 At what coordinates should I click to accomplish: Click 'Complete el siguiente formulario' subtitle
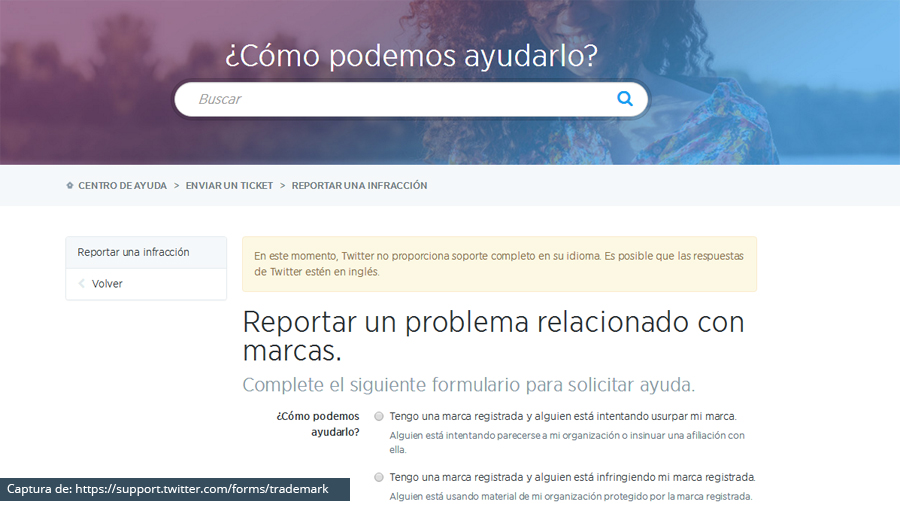point(468,384)
